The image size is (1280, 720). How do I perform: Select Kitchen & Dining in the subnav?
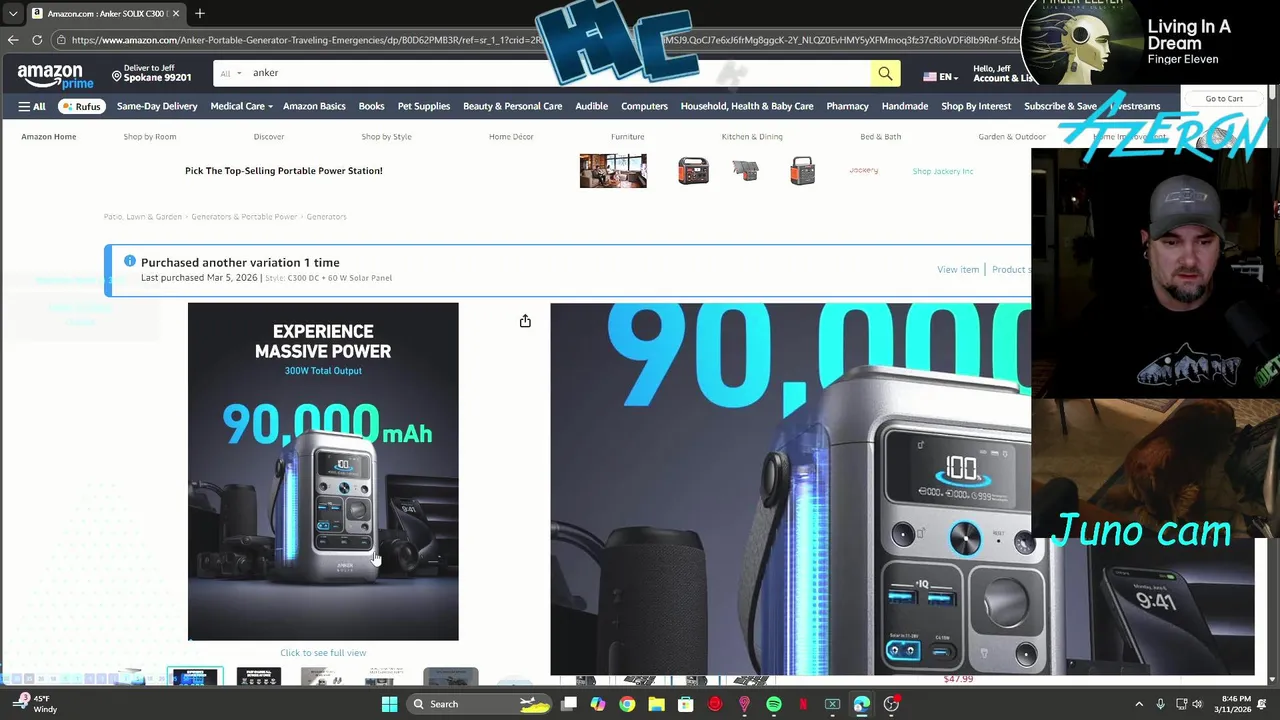(752, 136)
